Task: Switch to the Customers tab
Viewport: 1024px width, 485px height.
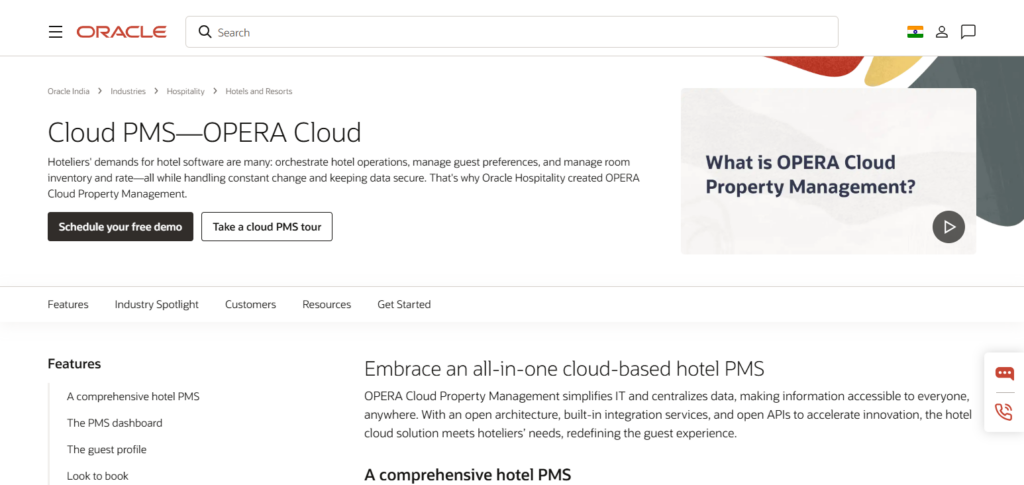Action: pyautogui.click(x=251, y=304)
